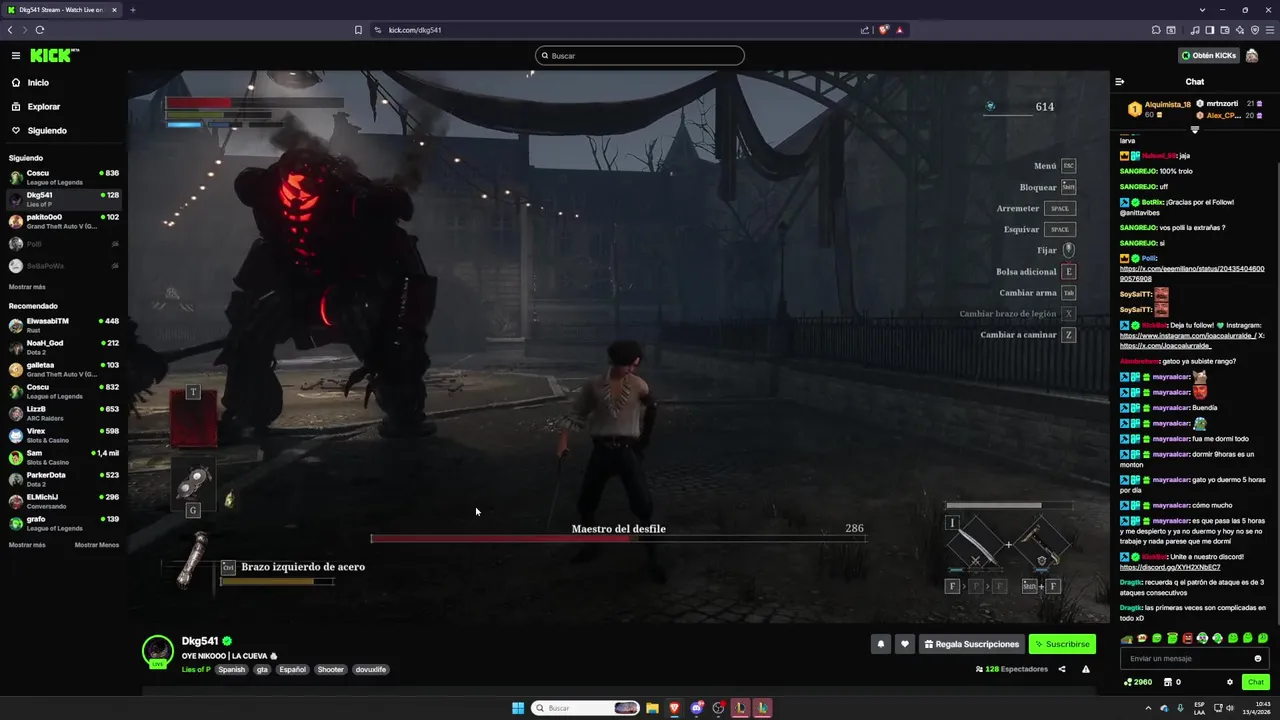Click Mostrar más under Siguiendo
This screenshot has height=720, width=1280.
(27, 287)
